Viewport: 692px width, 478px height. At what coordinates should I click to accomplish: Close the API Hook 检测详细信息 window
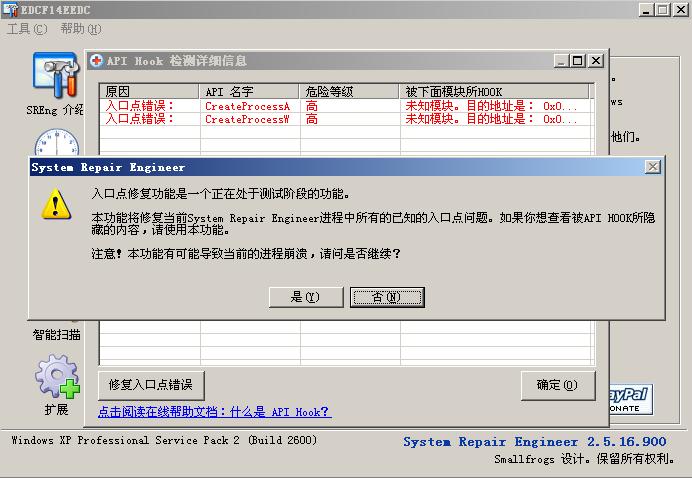[x=596, y=60]
